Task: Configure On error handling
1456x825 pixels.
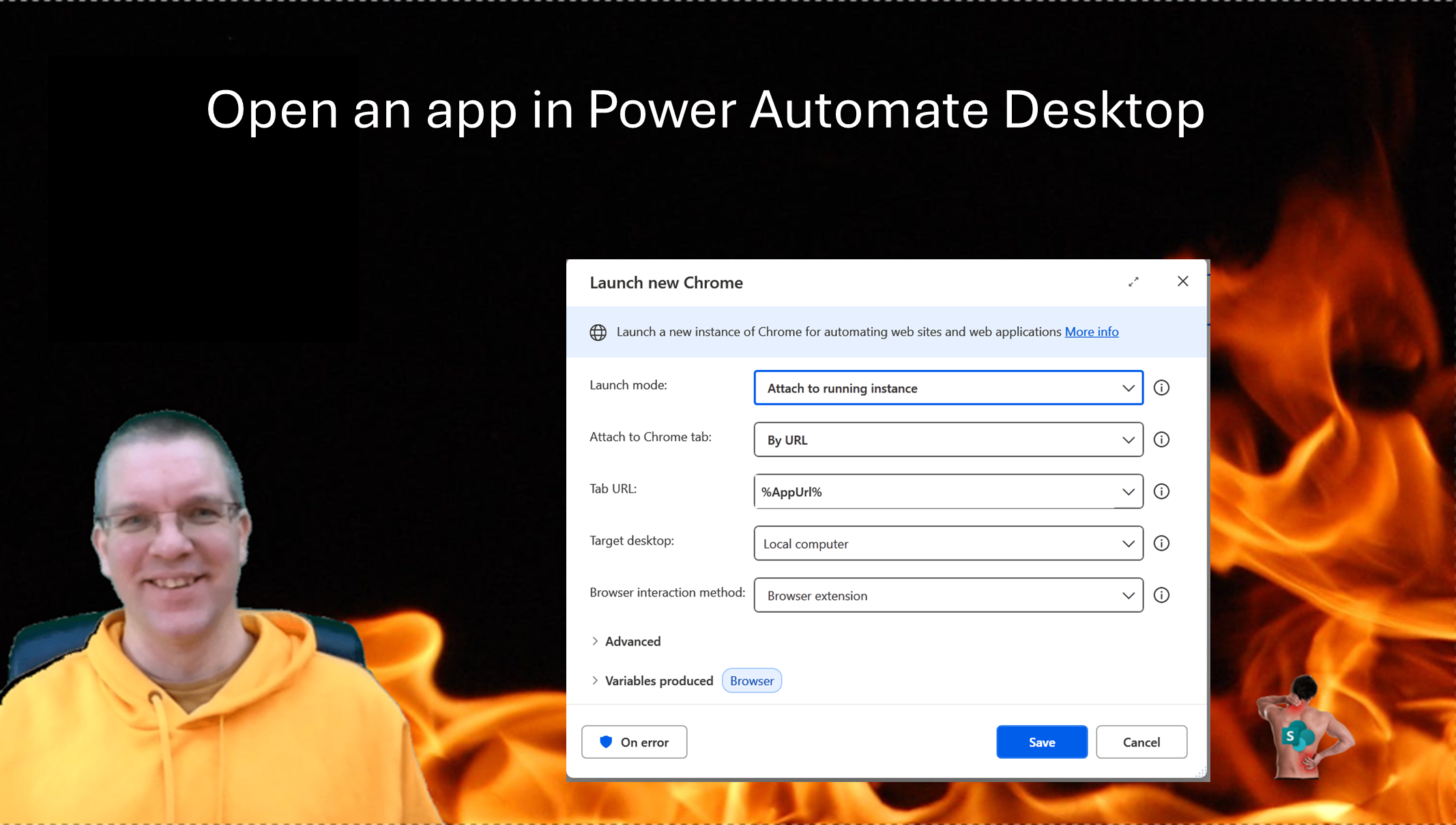Action: click(x=634, y=742)
